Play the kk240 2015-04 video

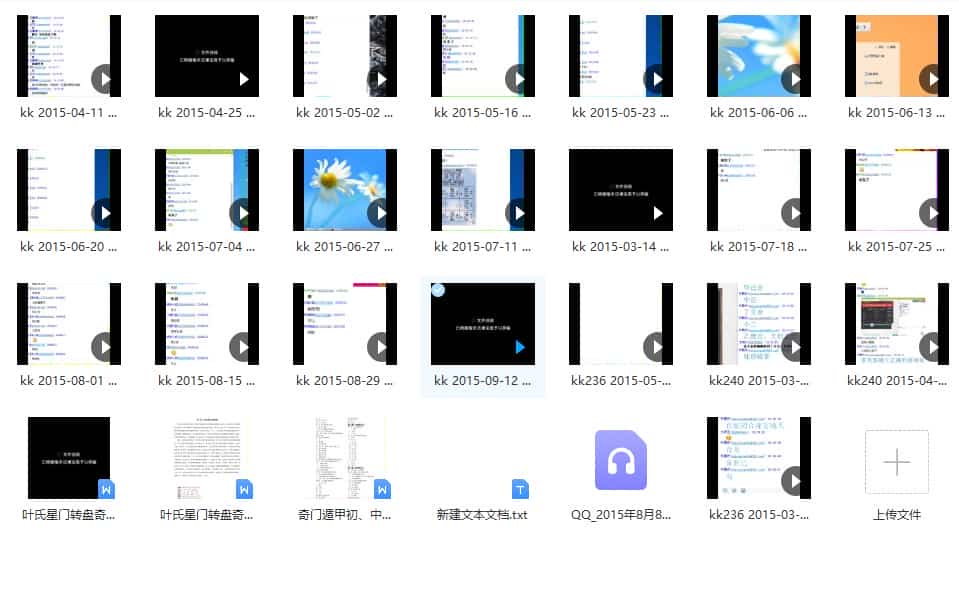pos(932,347)
